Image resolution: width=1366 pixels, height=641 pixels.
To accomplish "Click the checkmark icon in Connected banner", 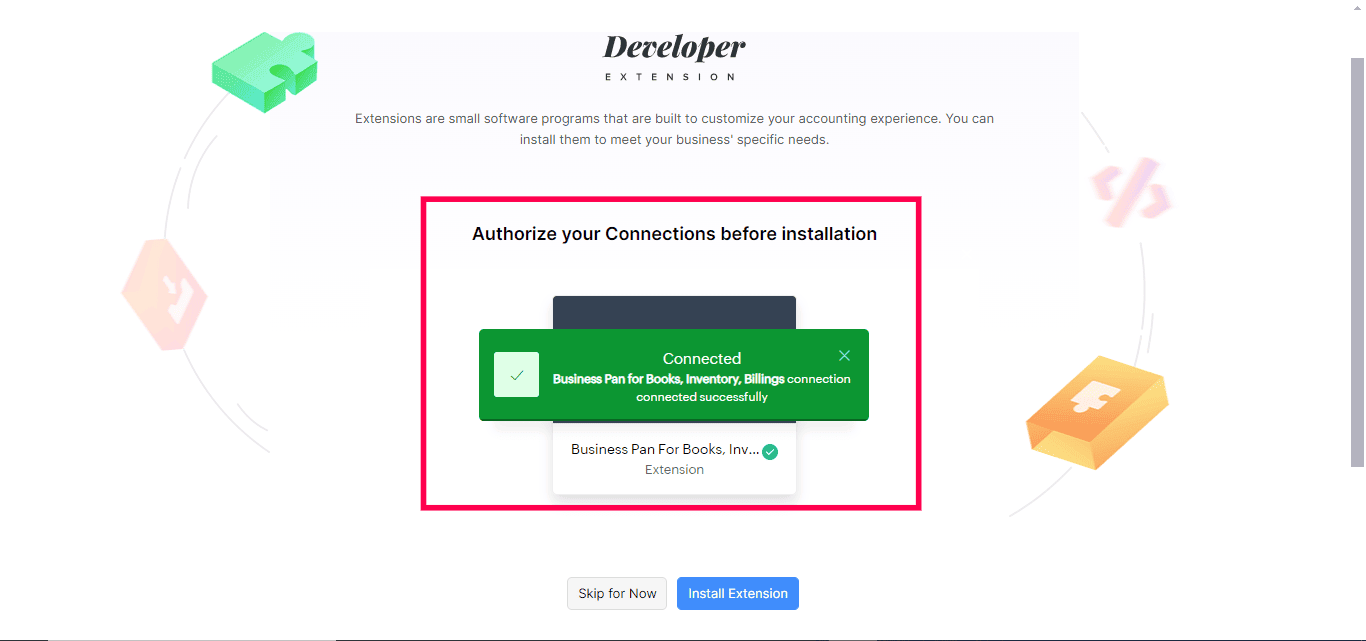I will point(516,375).
